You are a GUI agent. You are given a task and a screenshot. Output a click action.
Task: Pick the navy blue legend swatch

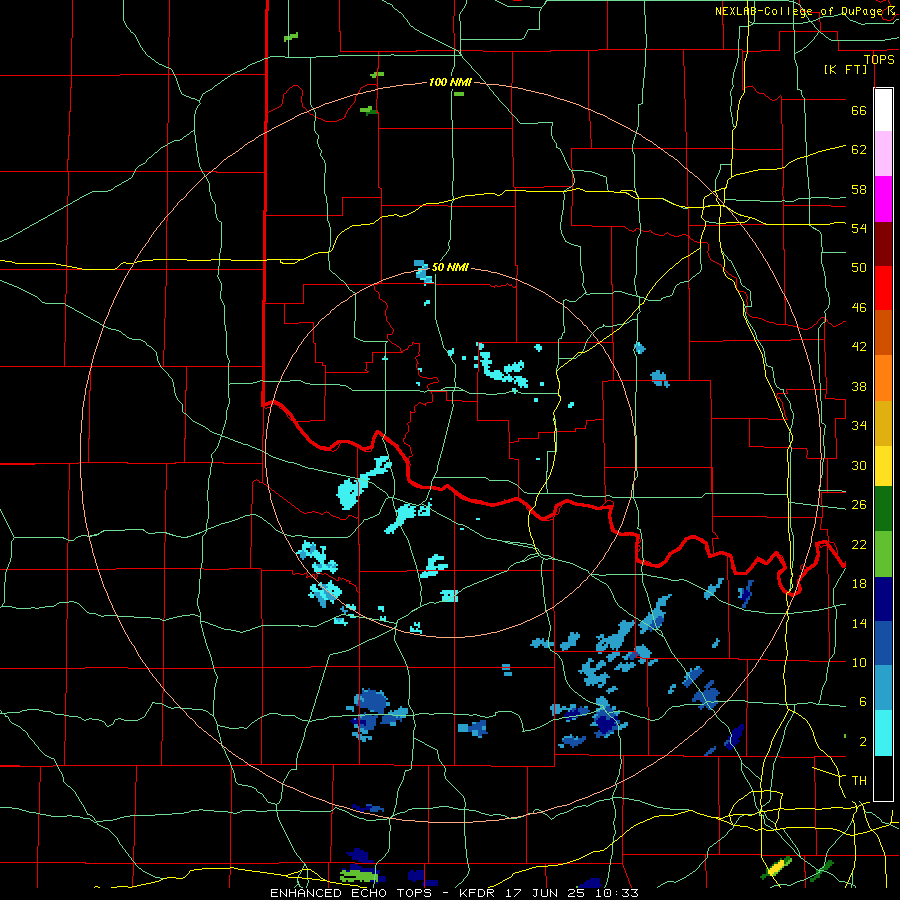(x=883, y=599)
